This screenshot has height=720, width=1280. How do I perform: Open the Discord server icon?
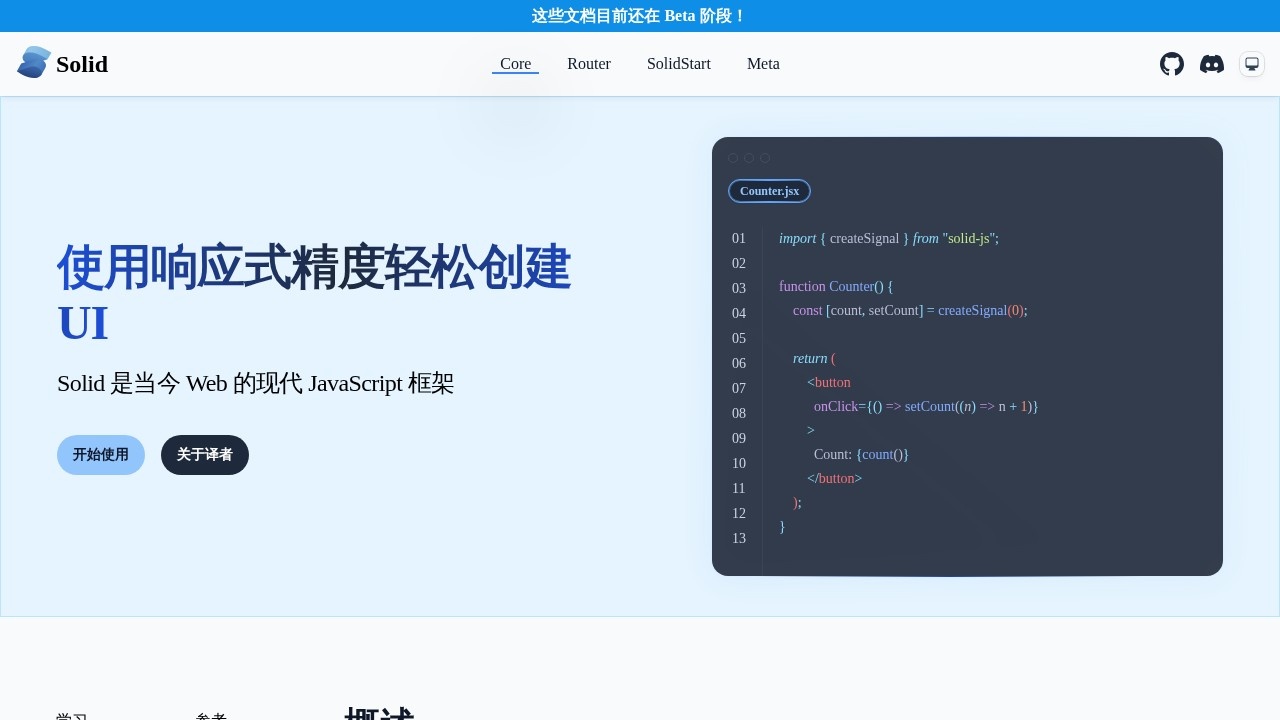(x=1212, y=64)
